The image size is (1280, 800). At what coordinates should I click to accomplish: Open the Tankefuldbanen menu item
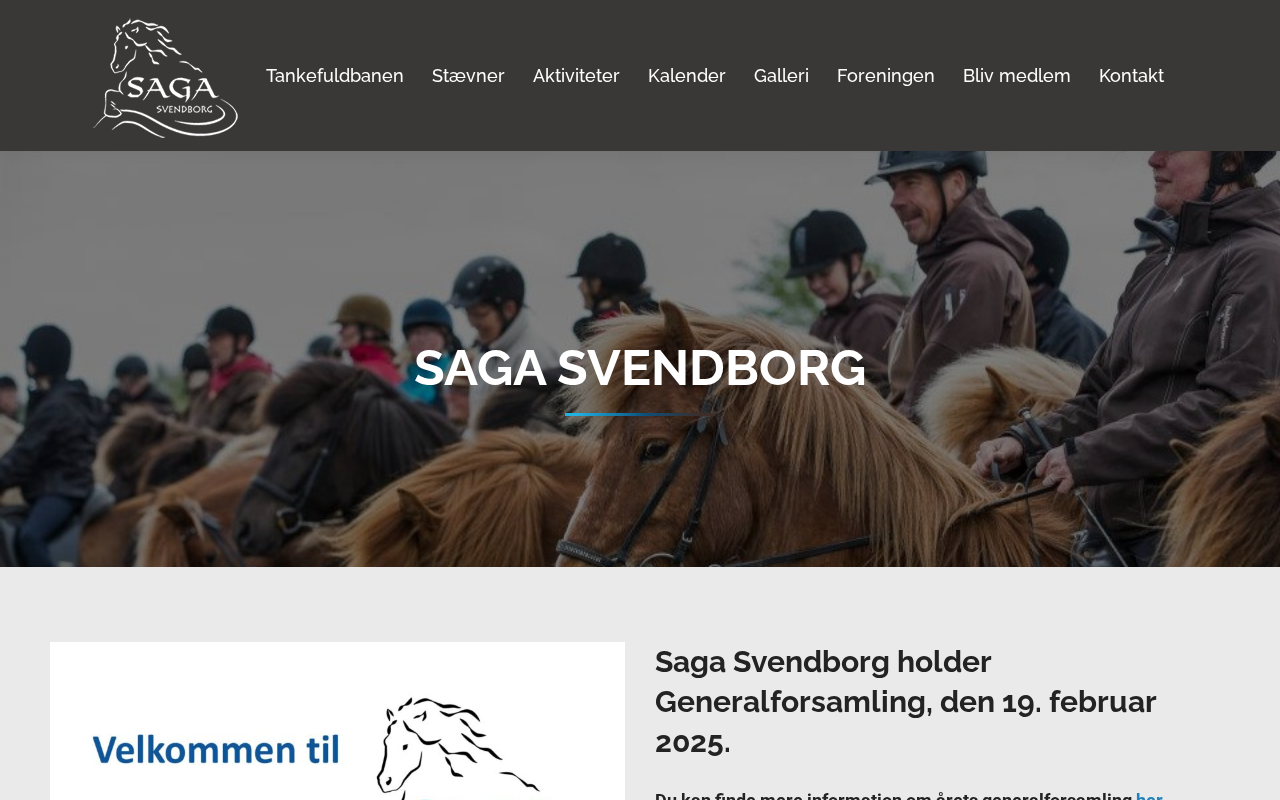335,76
